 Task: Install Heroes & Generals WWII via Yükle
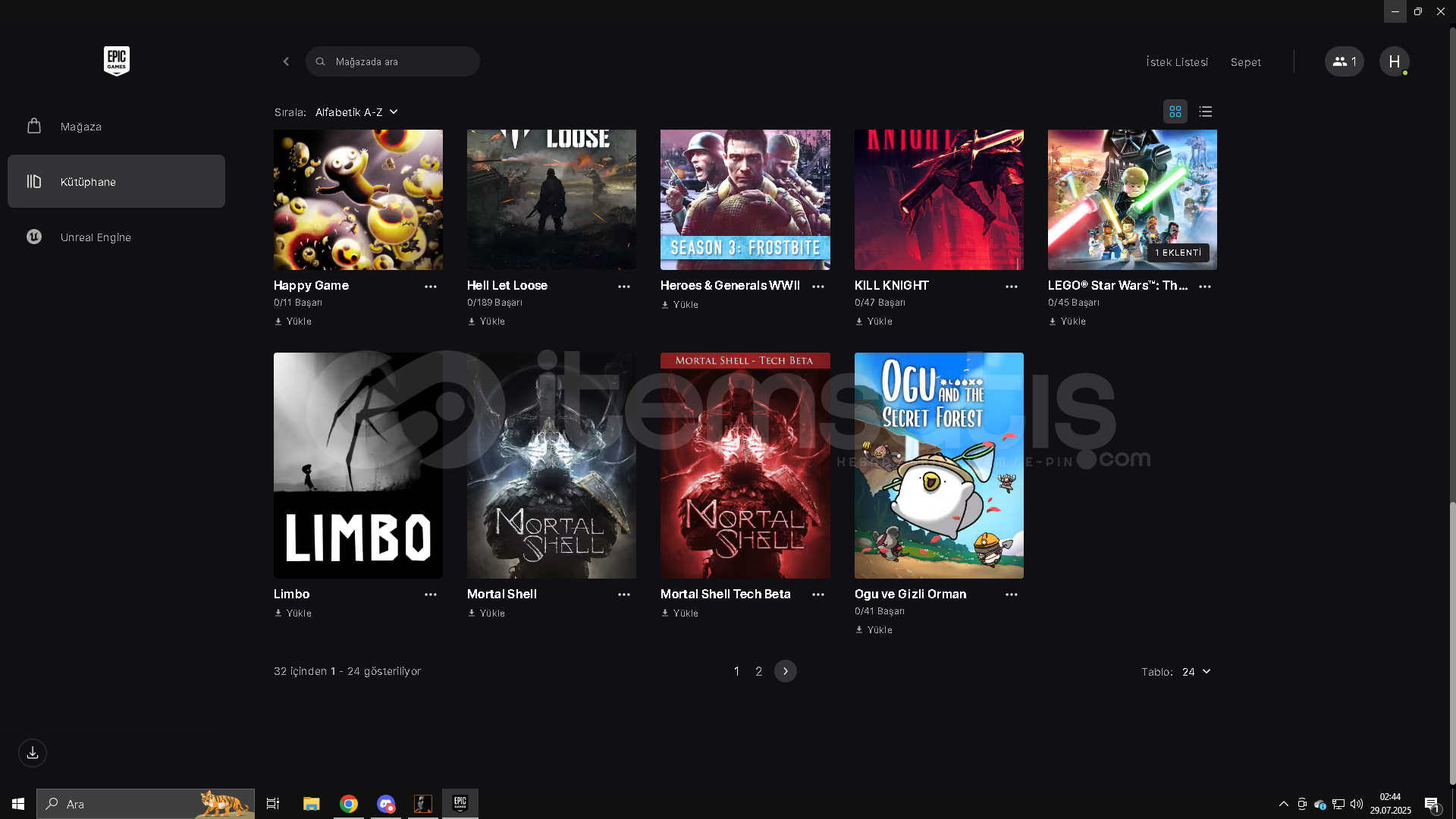(679, 305)
